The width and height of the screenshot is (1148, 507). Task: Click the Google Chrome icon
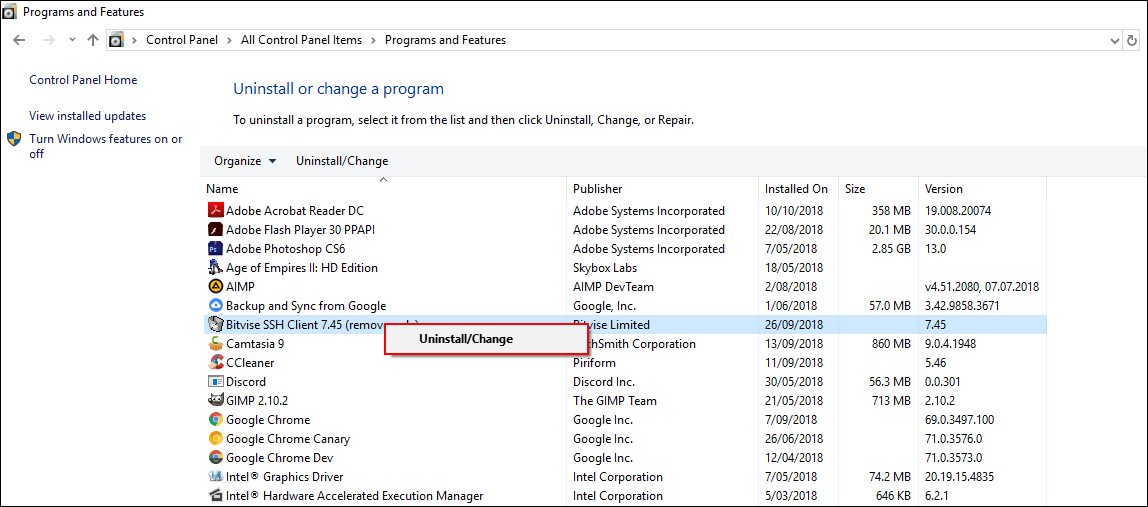click(215, 420)
